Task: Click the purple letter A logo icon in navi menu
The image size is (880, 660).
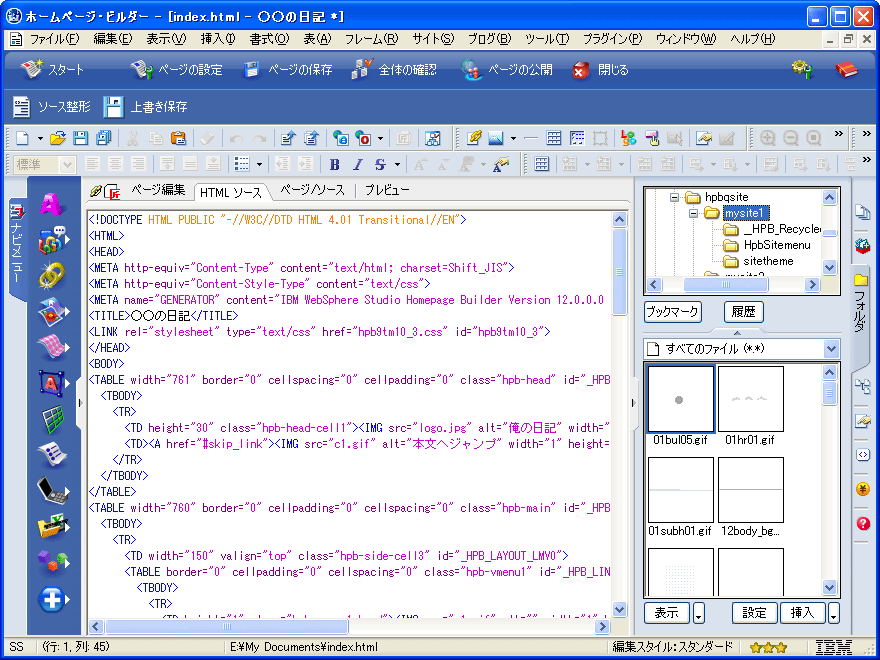Action: (51, 204)
